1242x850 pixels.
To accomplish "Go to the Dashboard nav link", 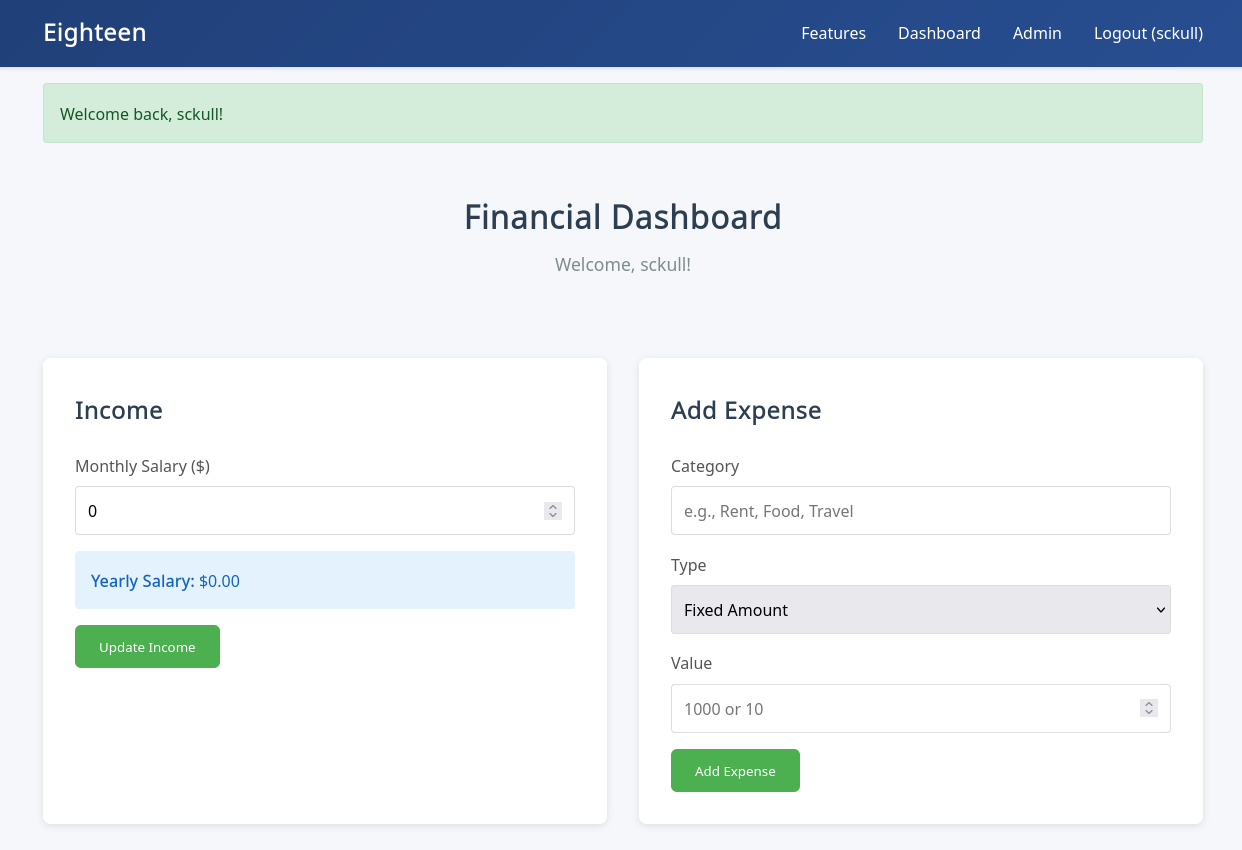I will (939, 33).
